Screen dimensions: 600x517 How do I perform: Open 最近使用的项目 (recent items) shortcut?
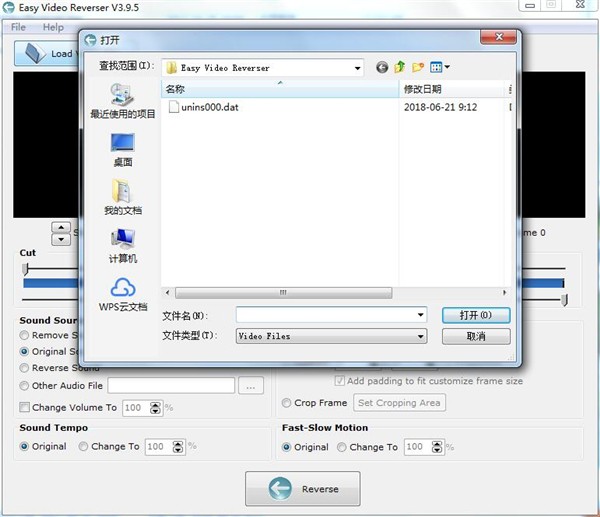(122, 101)
